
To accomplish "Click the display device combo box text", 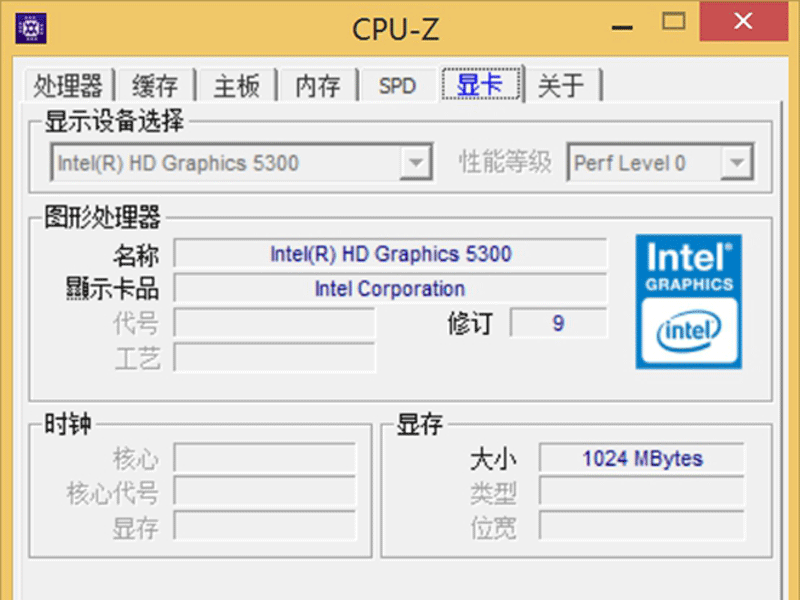I will click(178, 163).
